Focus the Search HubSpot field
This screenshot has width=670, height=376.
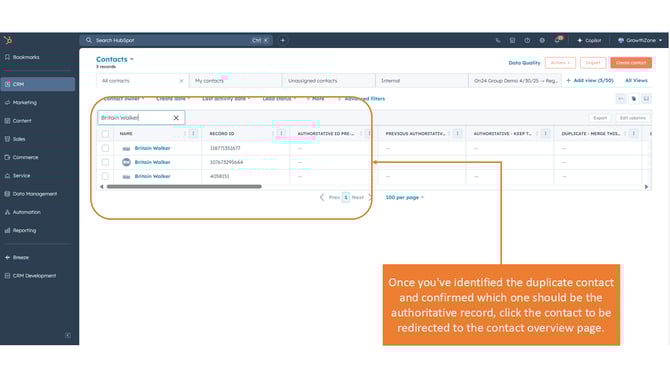(x=176, y=40)
